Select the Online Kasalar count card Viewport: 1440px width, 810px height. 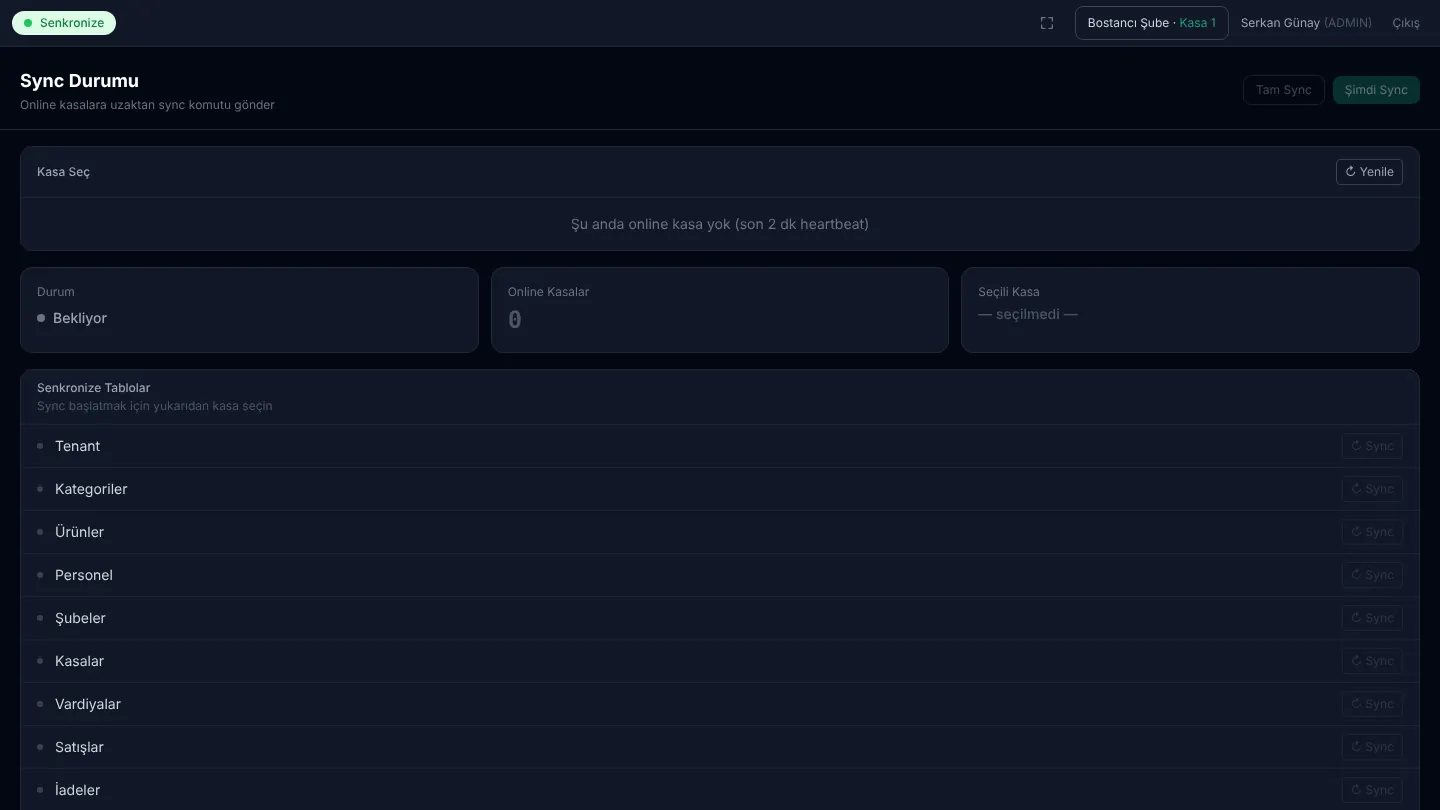pyautogui.click(x=720, y=310)
